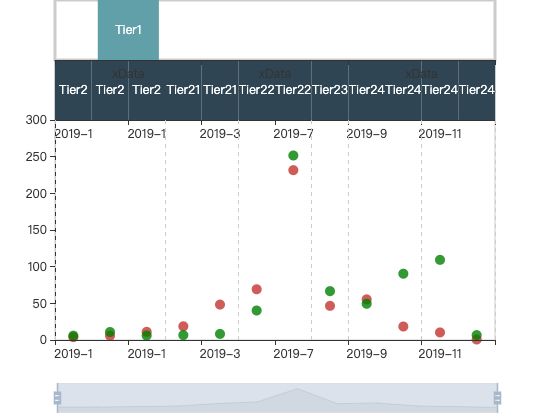Click the green dot above 100 at 2019-11
Image resolution: width=550 pixels, height=420 pixels.
pyautogui.click(x=440, y=260)
